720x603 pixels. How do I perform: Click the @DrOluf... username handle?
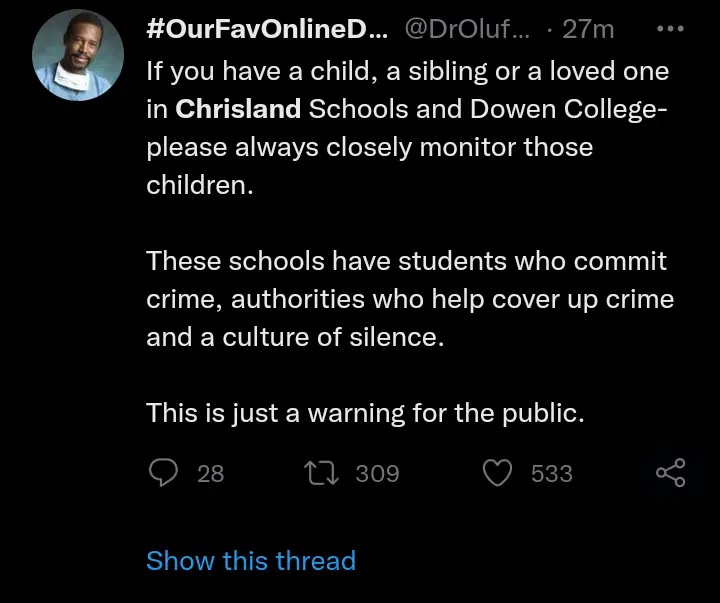pyautogui.click(x=470, y=30)
